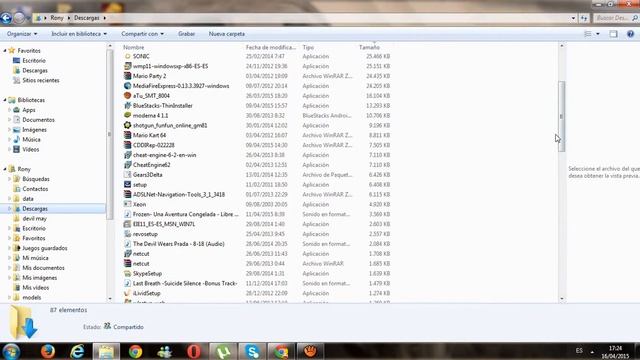Screen dimensions: 640x360
Task: Go back with the navigation arrow
Action: 6,18
